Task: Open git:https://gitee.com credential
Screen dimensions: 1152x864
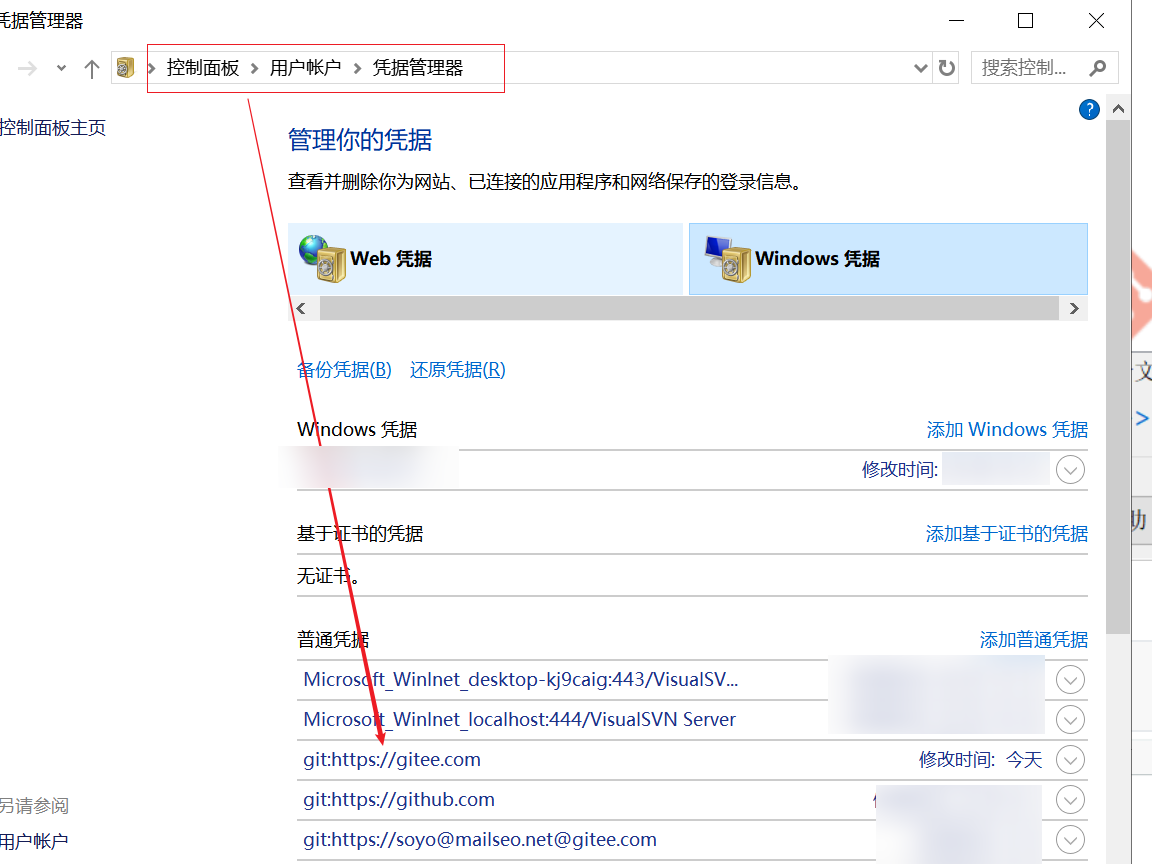Action: point(392,760)
